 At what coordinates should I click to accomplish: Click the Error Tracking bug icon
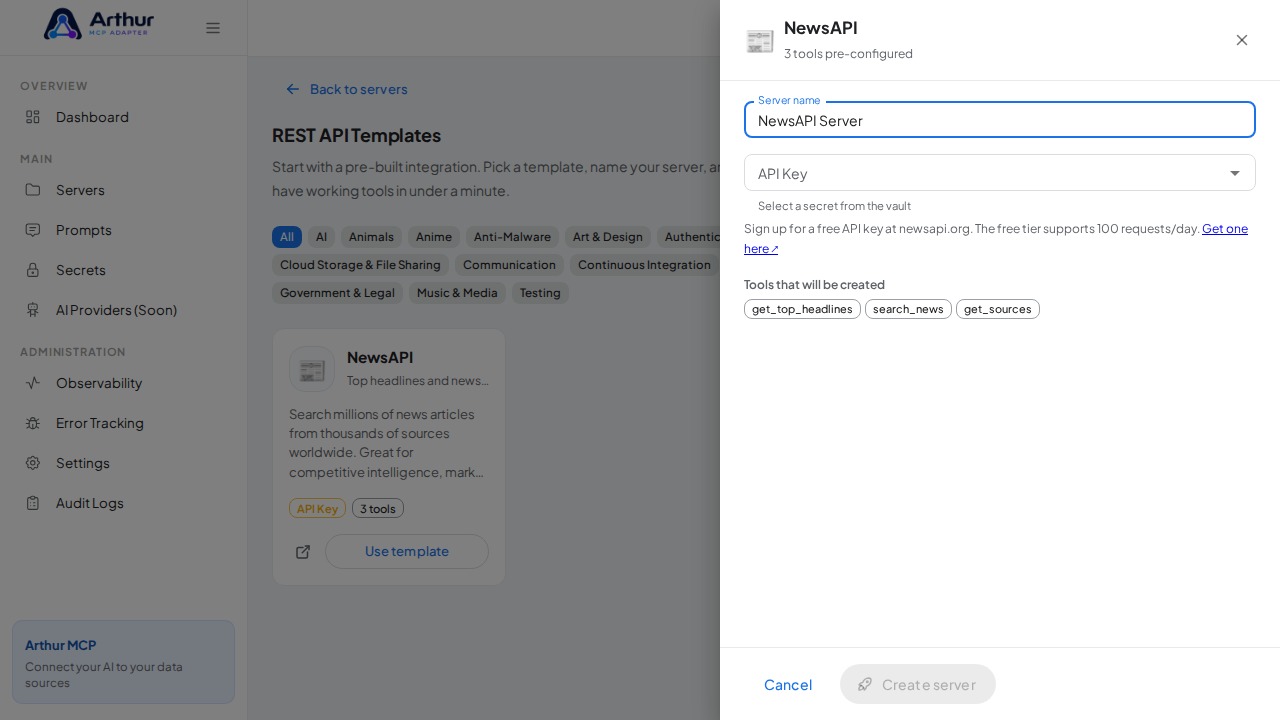pos(33,423)
